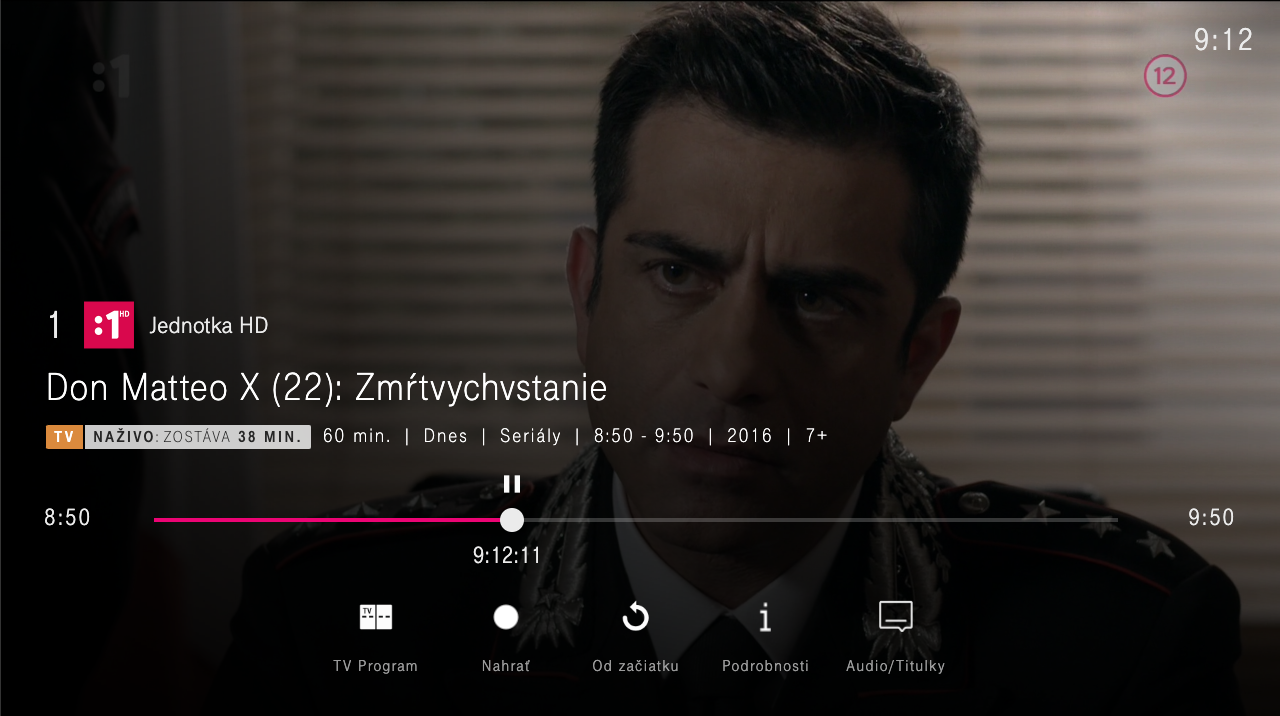
Task: Open Podrobnosti info icon
Action: (x=765, y=618)
